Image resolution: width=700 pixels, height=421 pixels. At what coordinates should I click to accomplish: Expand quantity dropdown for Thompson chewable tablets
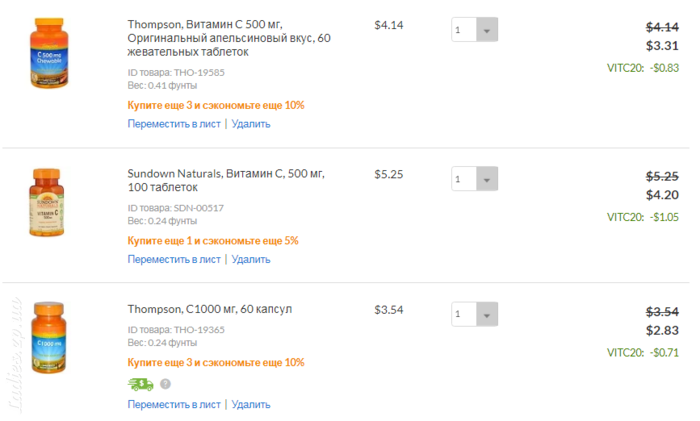[475, 30]
